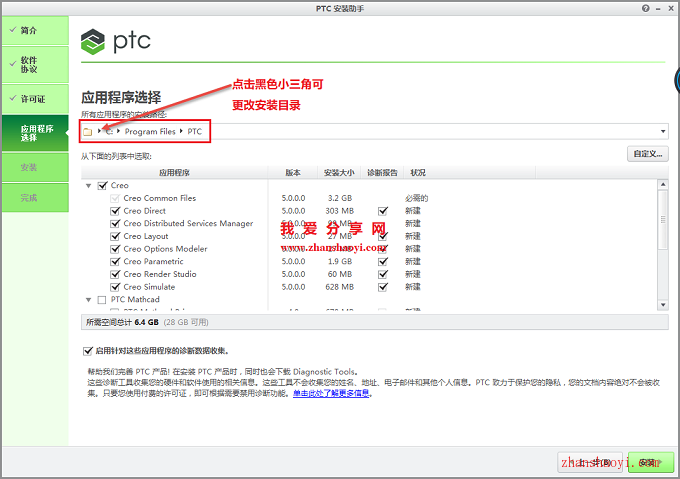The width and height of the screenshot is (680, 479).
Task: Uncheck Creo Render Studio checkbox
Action: (115, 274)
